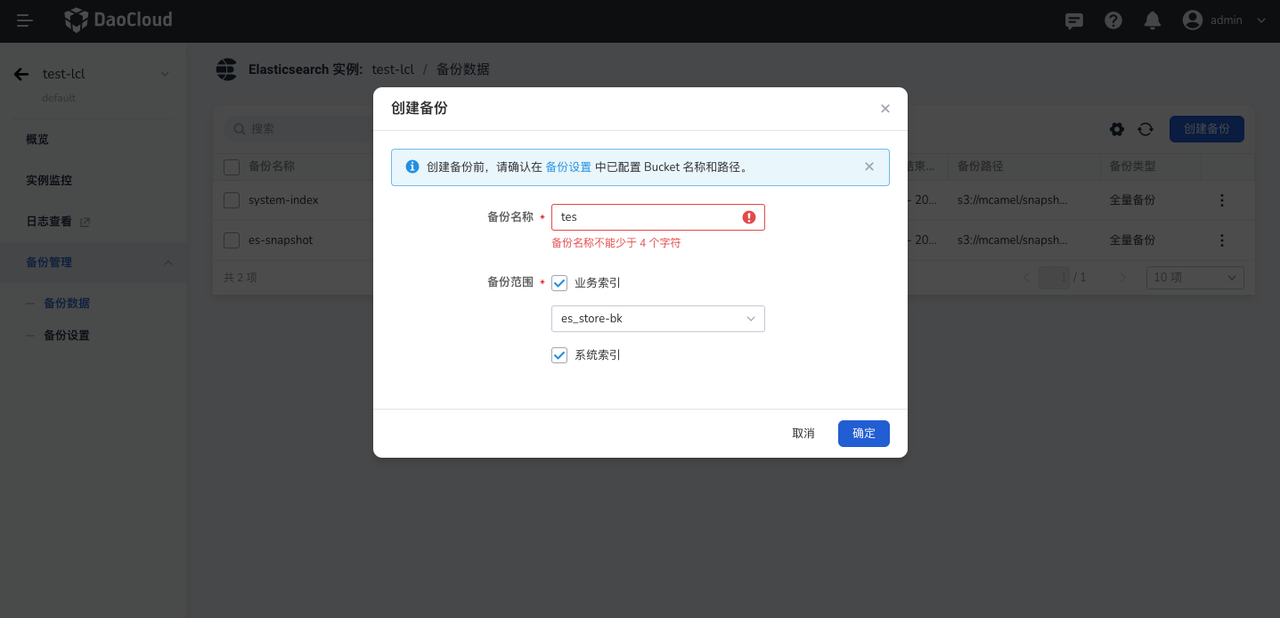The image size is (1280, 618).
Task: Uncheck the 业务索引 checkbox
Action: (x=559, y=283)
